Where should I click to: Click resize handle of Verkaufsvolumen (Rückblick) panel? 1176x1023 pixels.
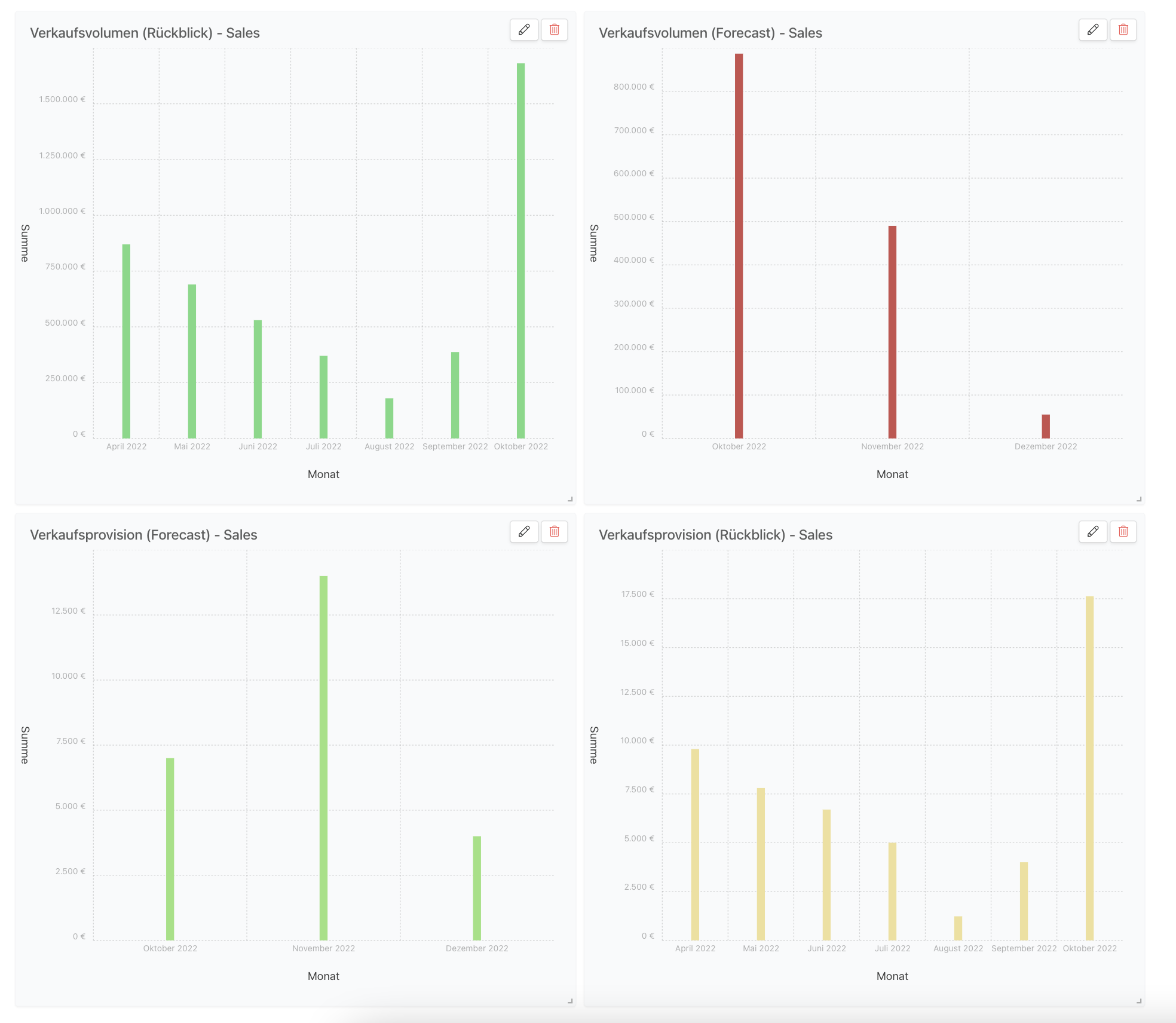coord(570,498)
